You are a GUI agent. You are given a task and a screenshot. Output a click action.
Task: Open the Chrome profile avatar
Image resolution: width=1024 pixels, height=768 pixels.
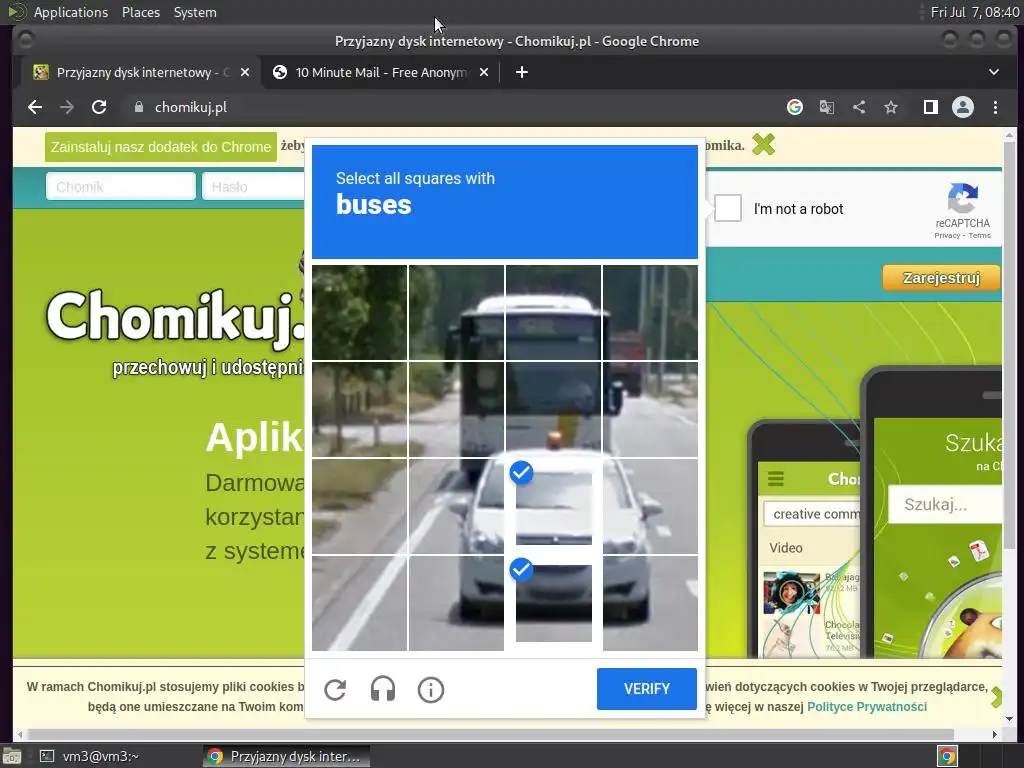[x=963, y=107]
